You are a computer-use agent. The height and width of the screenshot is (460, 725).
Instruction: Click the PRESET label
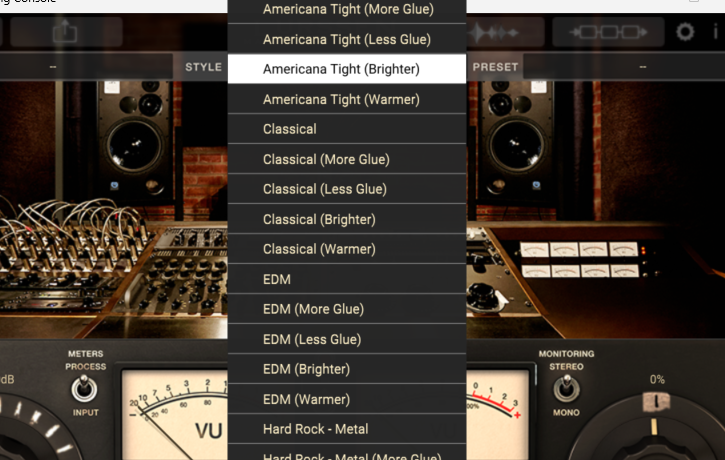[x=495, y=67]
